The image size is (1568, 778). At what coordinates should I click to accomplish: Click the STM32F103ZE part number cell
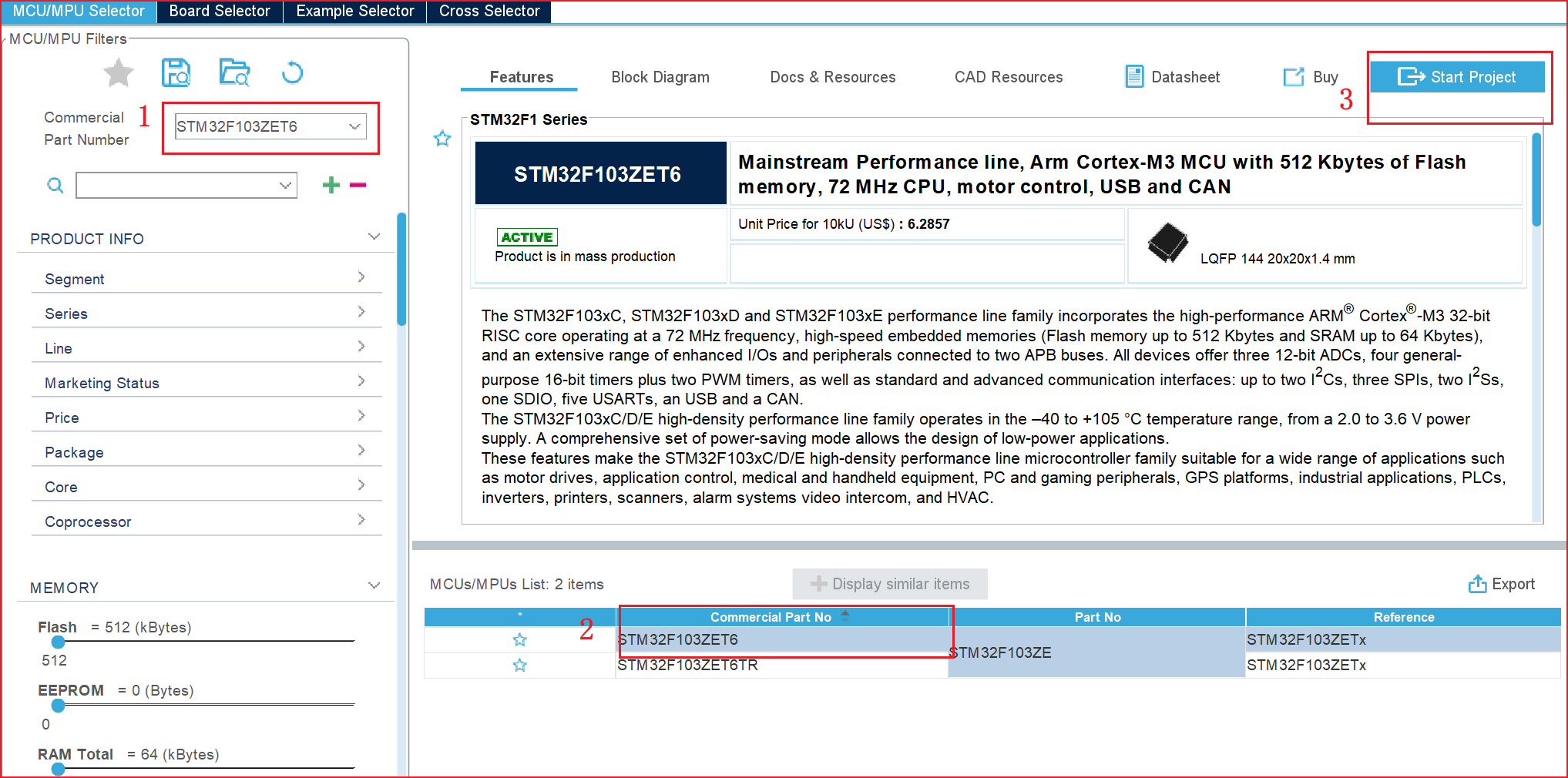coord(1096,652)
